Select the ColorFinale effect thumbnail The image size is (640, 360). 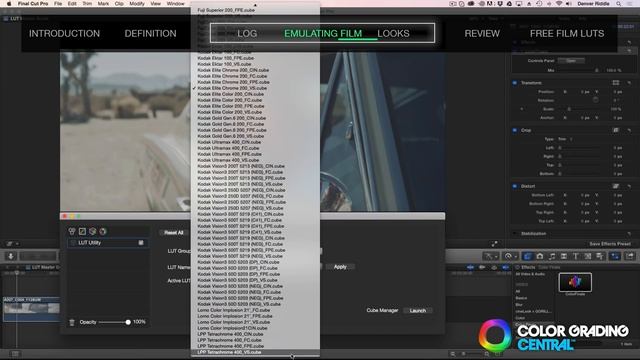(575, 282)
